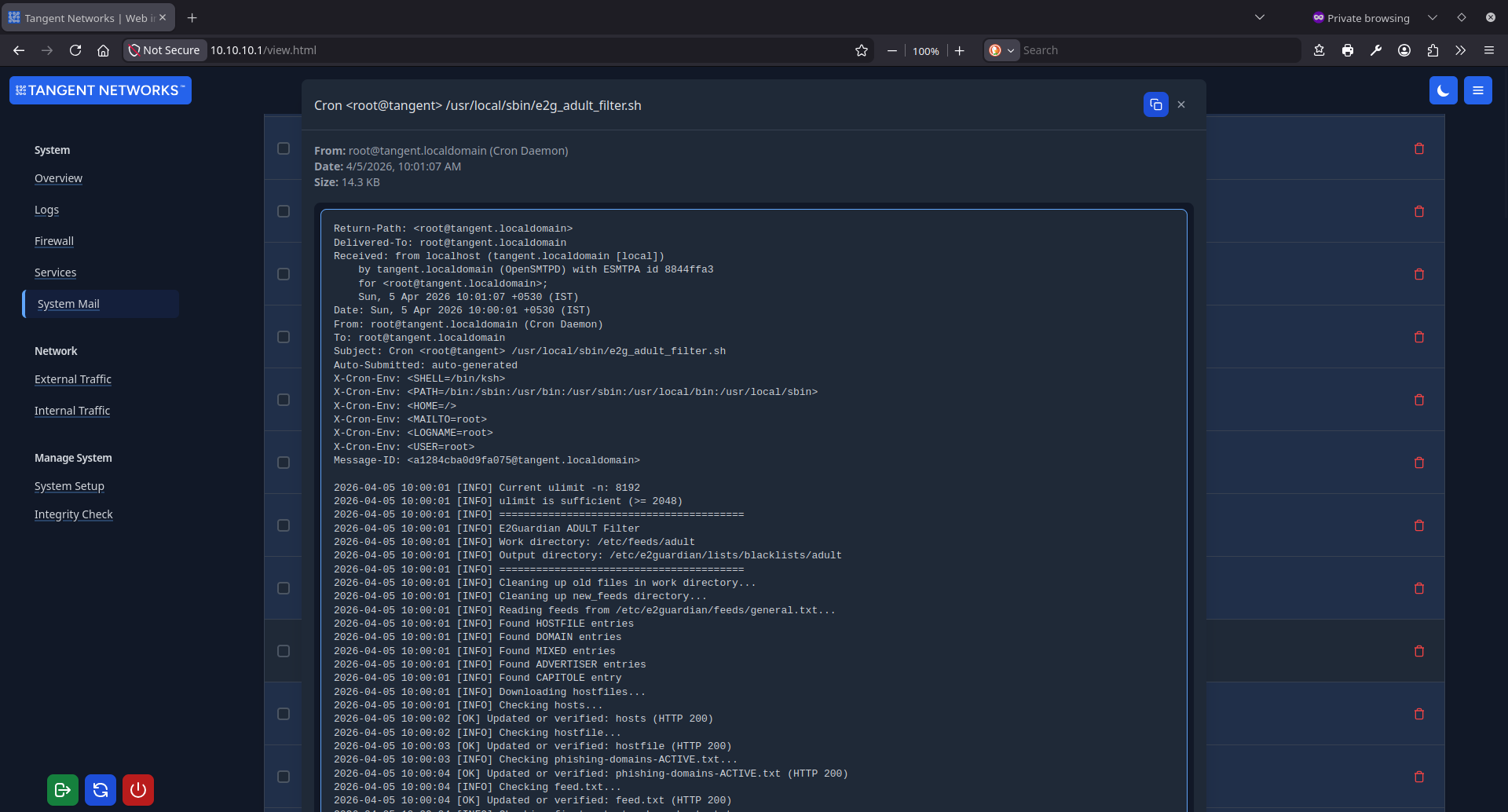The image size is (1508, 812).
Task: Expand the list-all-tabs chevron
Action: [1260, 16]
